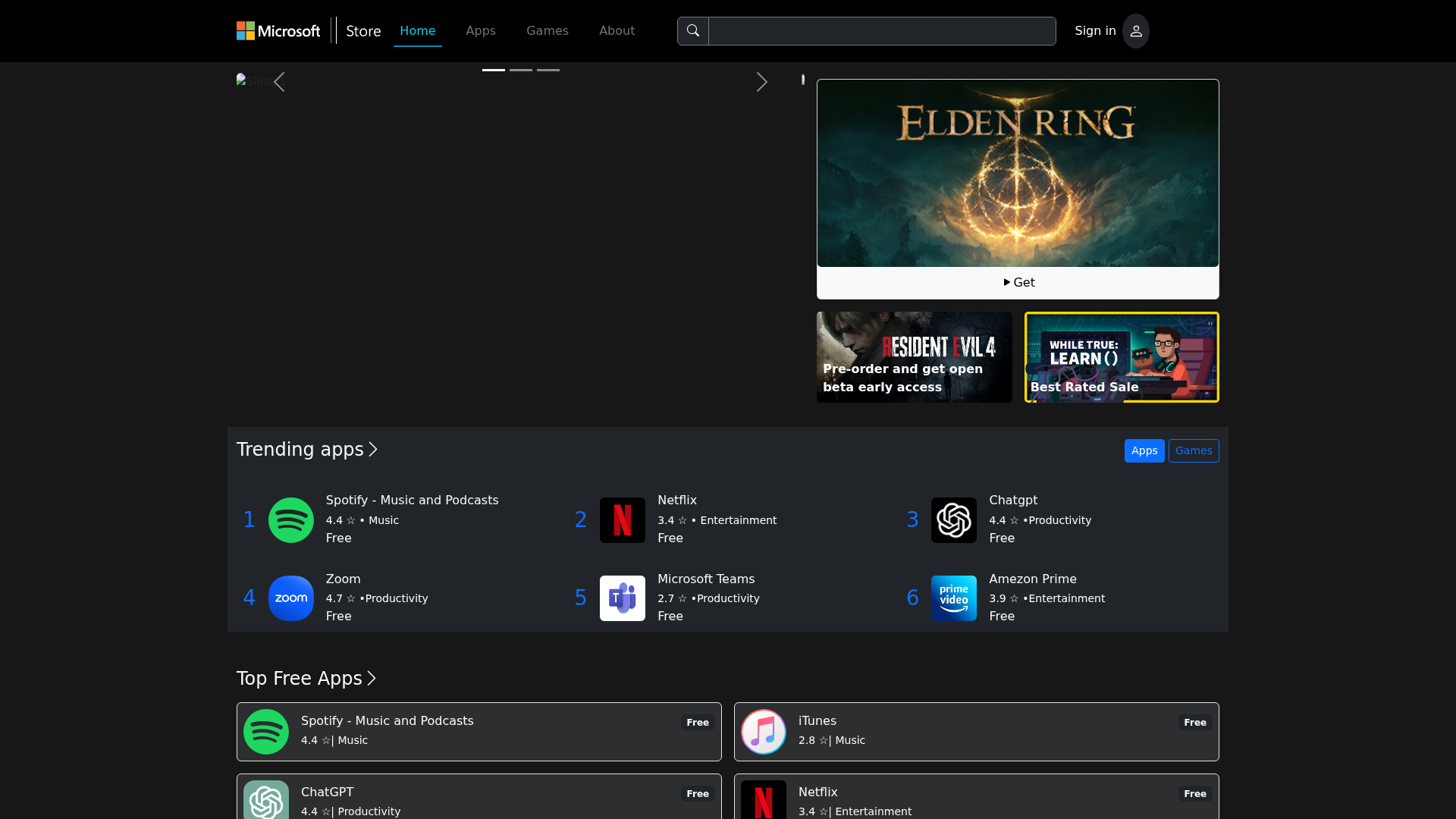This screenshot has width=1456, height=819.
Task: Click Sign in
Action: (1095, 31)
